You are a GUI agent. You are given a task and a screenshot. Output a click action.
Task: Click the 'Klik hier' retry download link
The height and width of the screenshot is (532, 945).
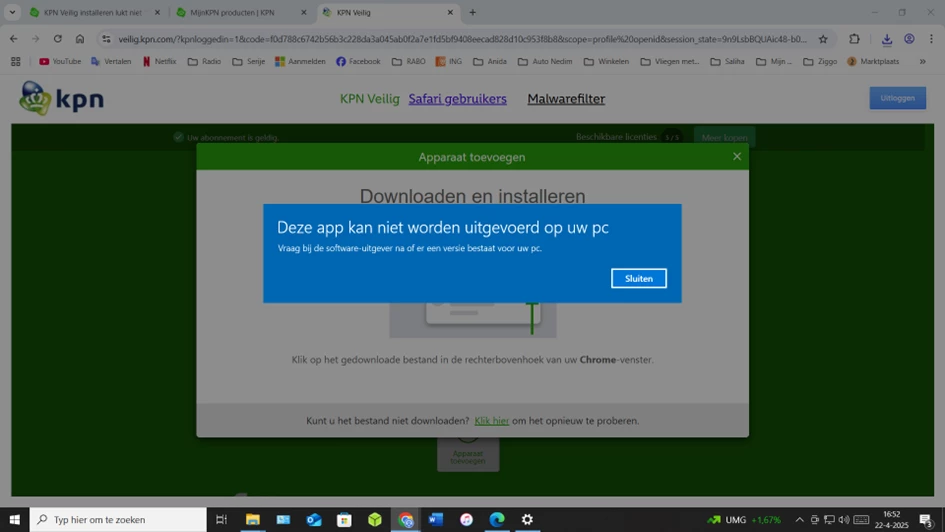491,421
